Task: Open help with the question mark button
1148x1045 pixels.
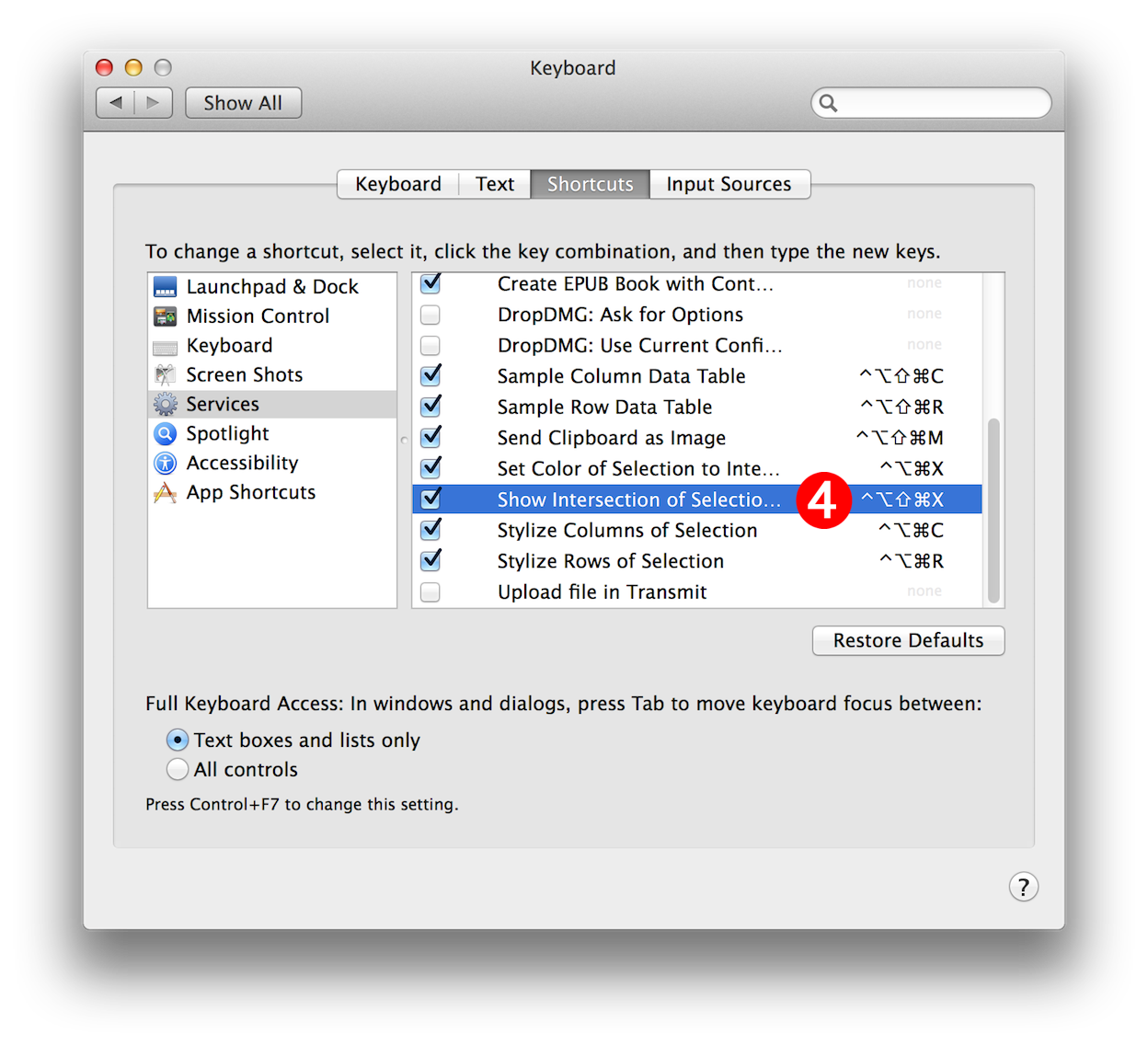Action: click(1024, 887)
